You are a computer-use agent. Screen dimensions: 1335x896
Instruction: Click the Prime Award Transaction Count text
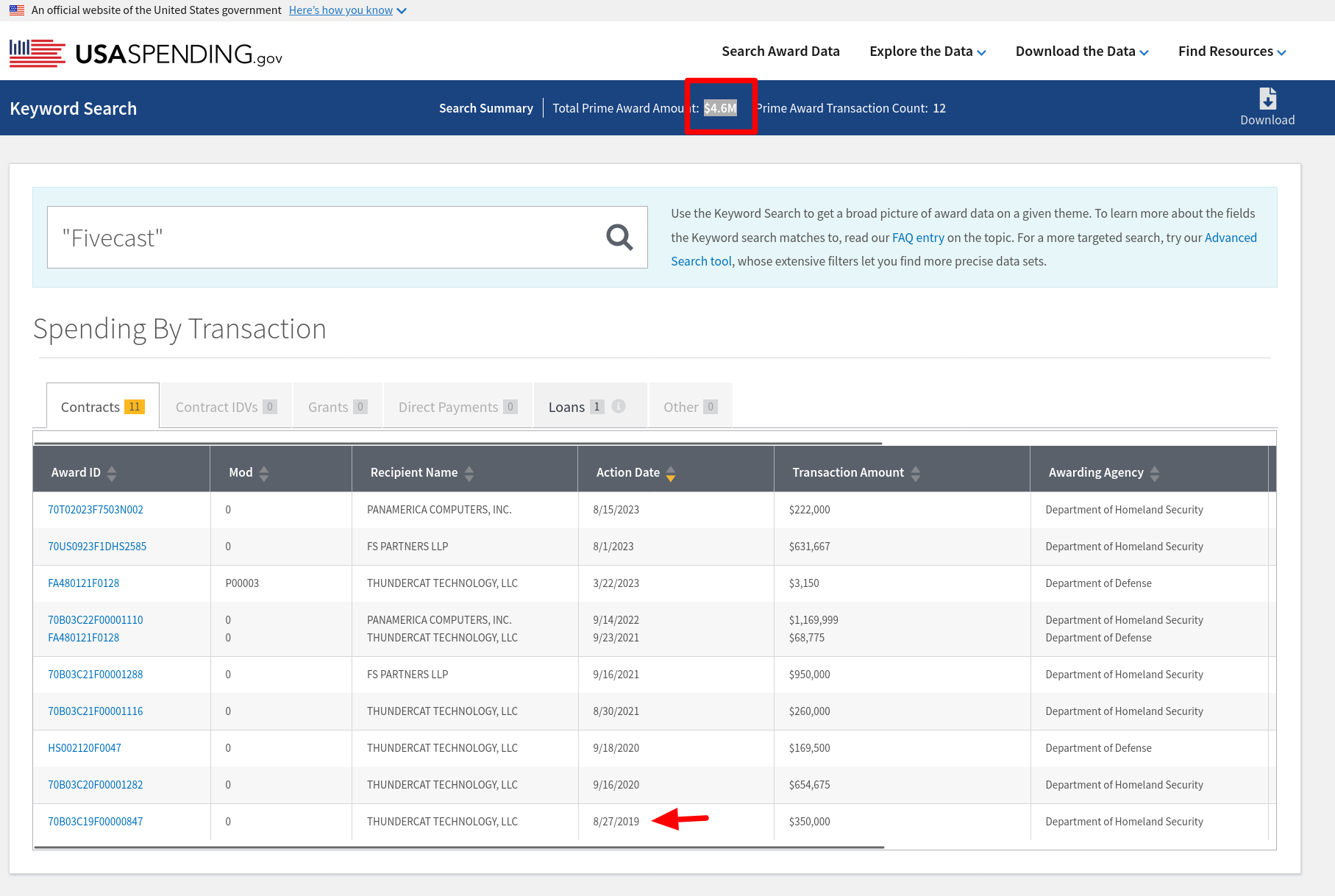[x=851, y=108]
